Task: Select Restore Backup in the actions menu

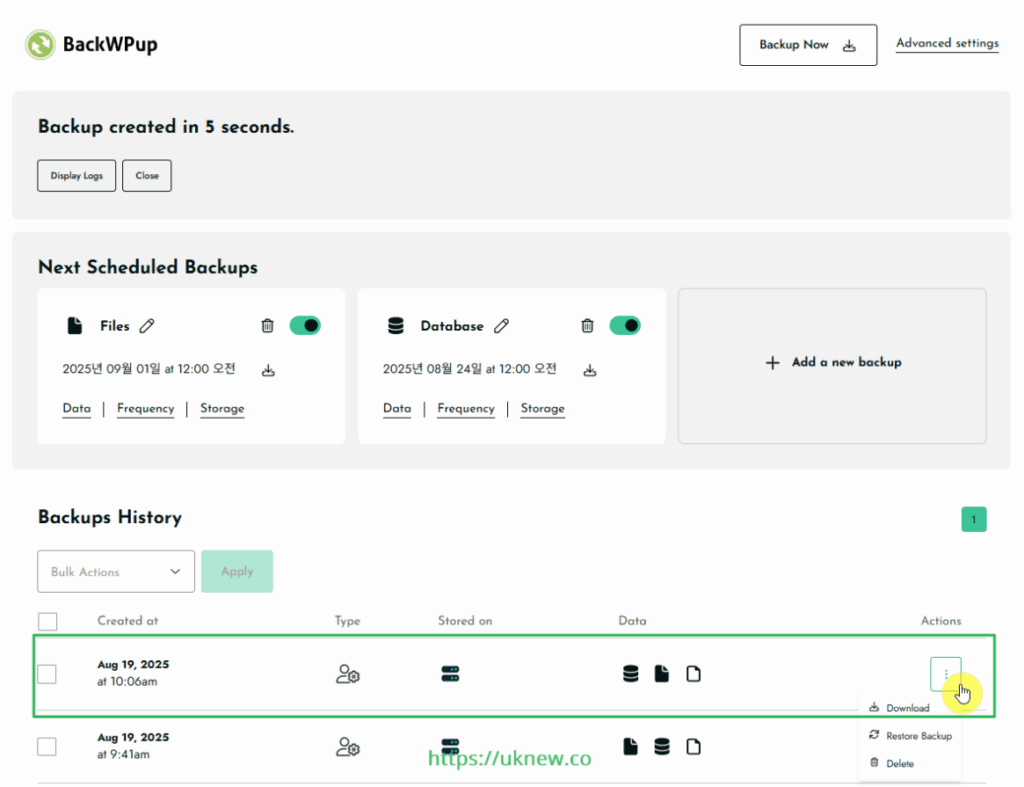Action: click(x=918, y=736)
